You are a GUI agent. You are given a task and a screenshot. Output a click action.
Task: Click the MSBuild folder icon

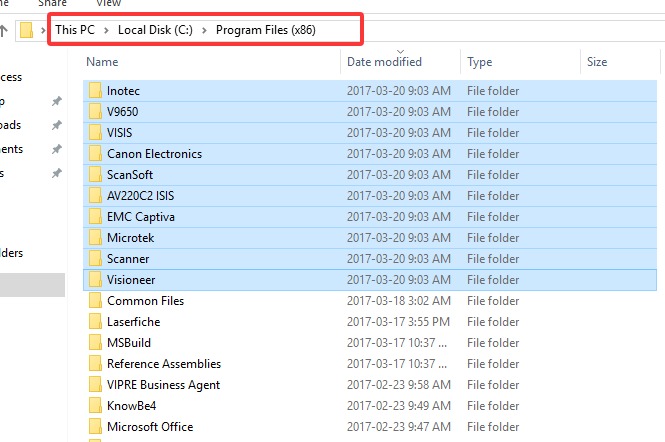(95, 343)
